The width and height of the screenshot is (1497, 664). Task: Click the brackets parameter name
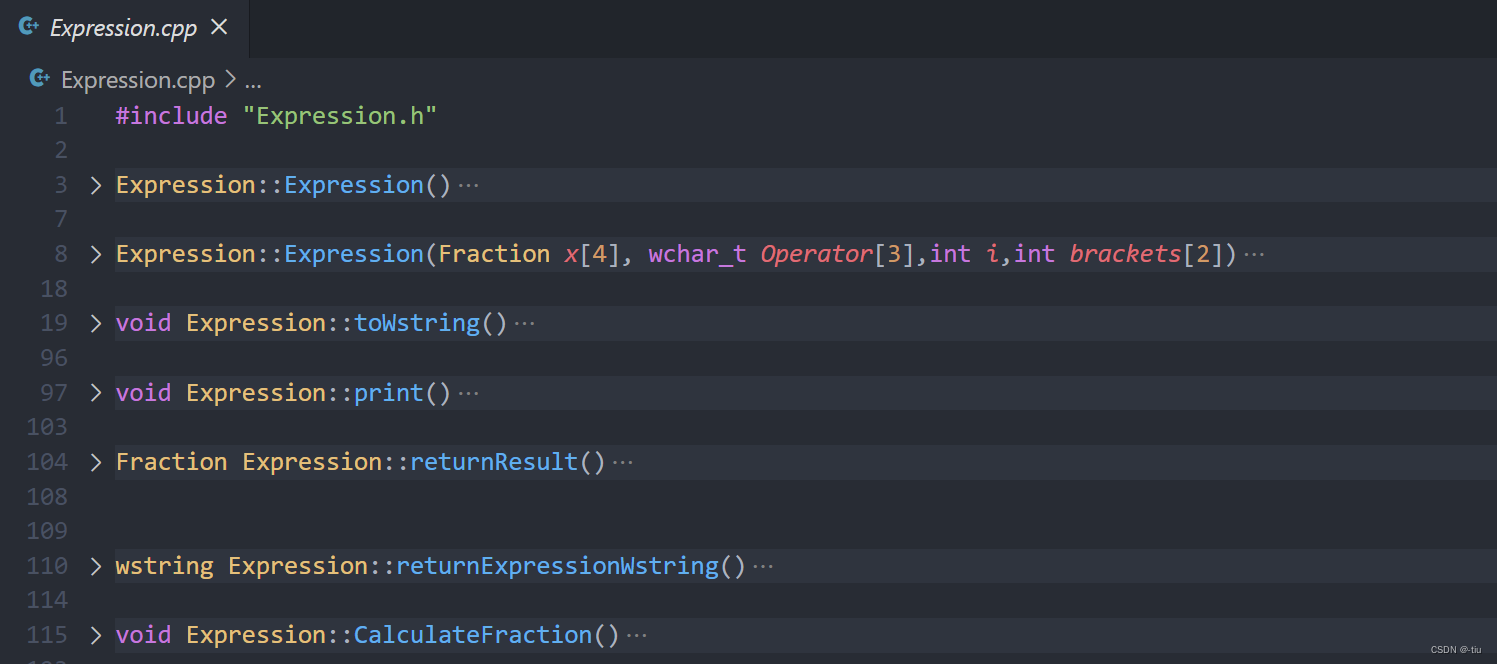click(x=1126, y=254)
